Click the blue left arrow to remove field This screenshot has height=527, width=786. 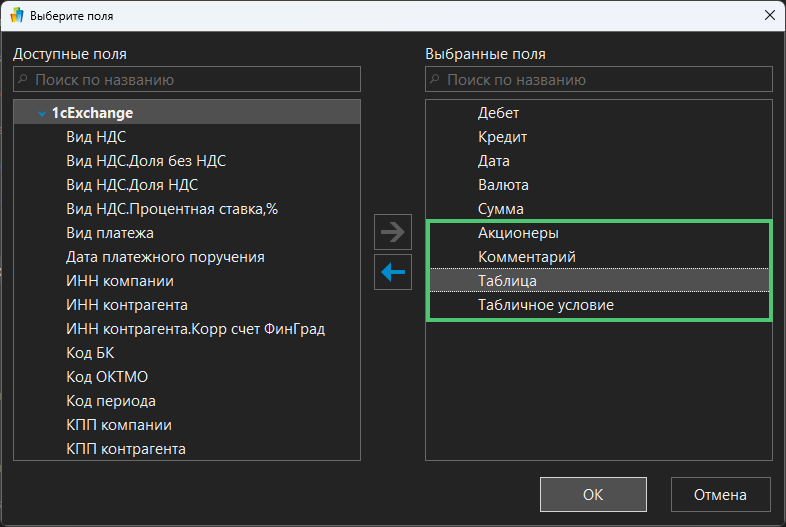(393, 273)
